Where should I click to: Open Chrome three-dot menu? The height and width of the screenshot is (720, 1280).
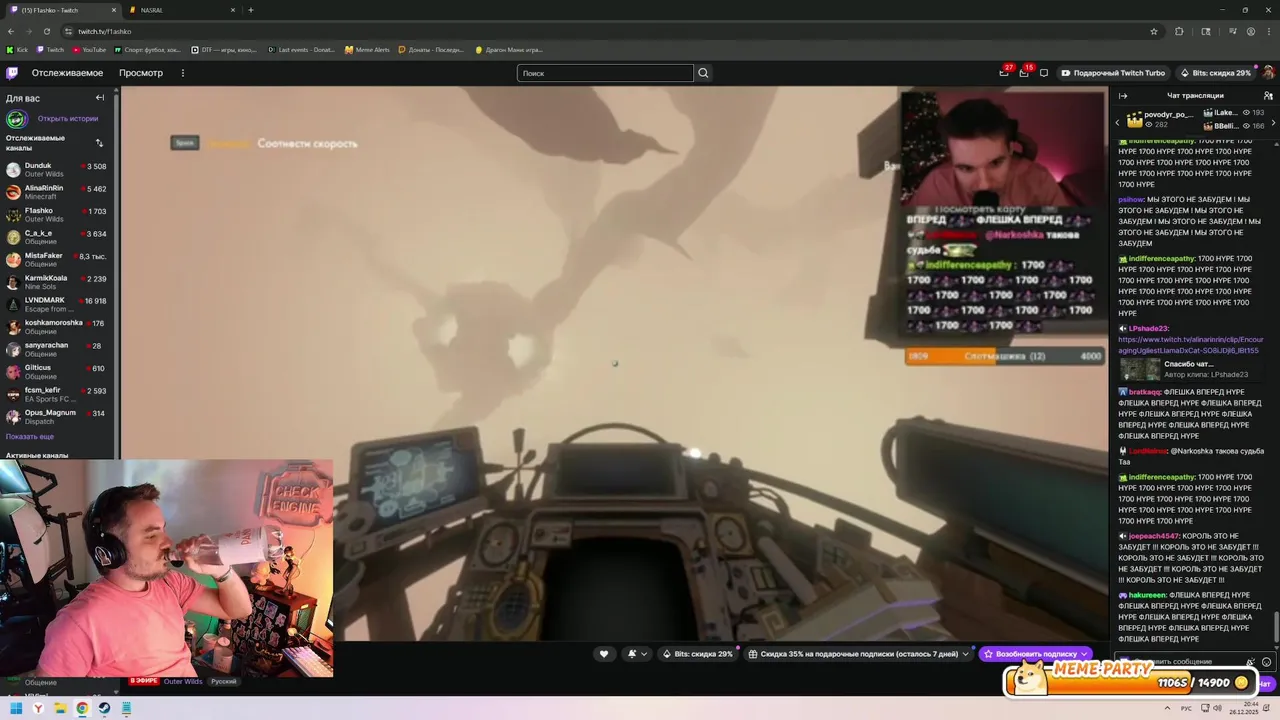pyautogui.click(x=1268, y=31)
